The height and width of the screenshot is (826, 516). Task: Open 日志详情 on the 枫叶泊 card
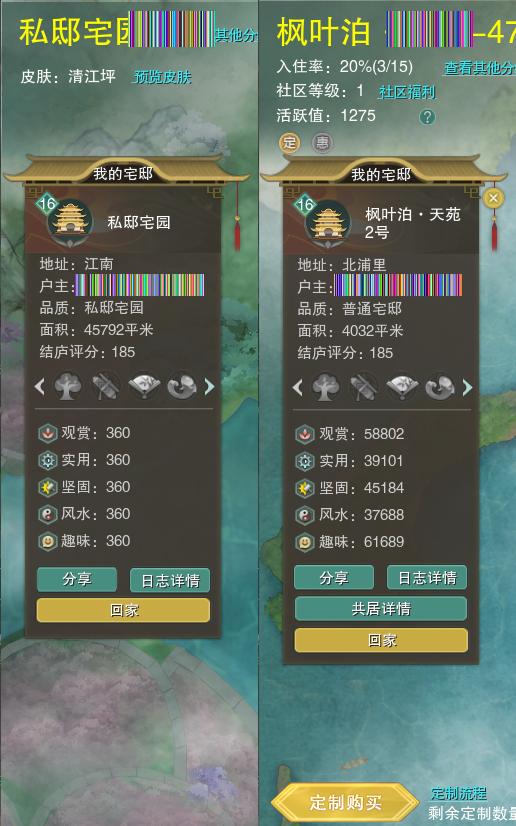coord(427,578)
